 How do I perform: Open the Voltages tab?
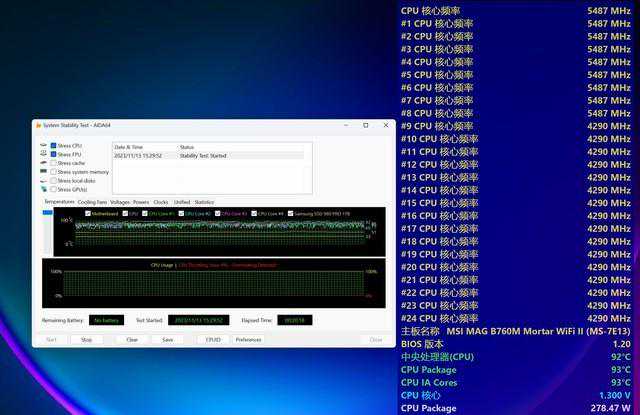coord(120,202)
